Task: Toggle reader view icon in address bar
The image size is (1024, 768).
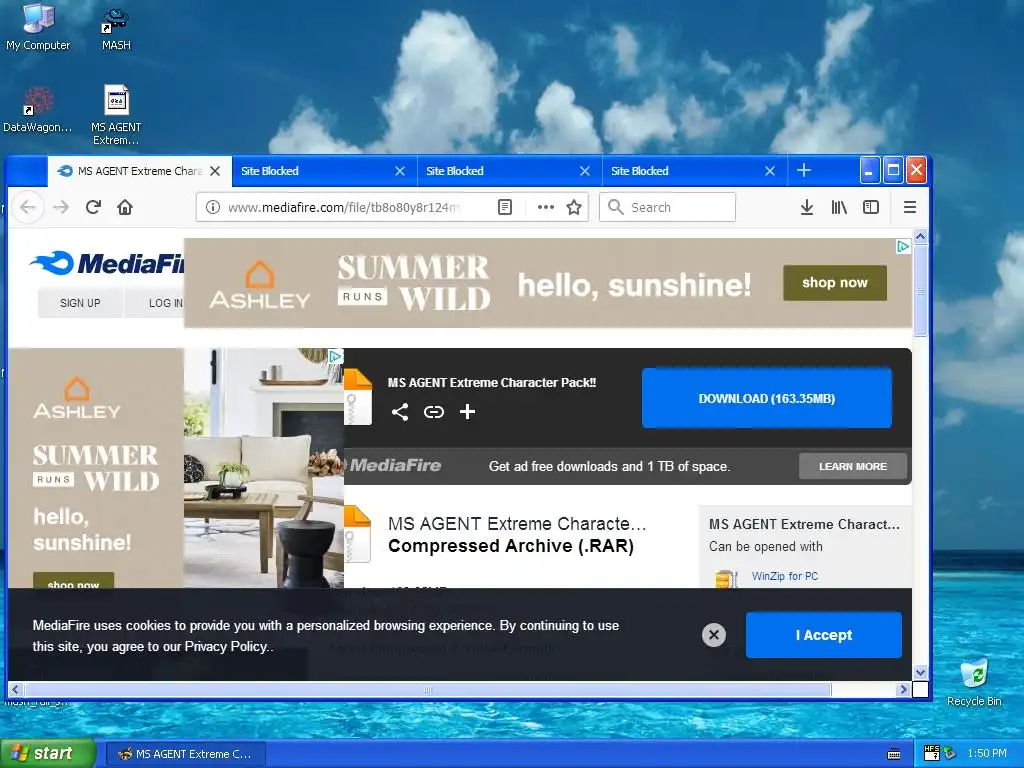Action: click(x=505, y=207)
